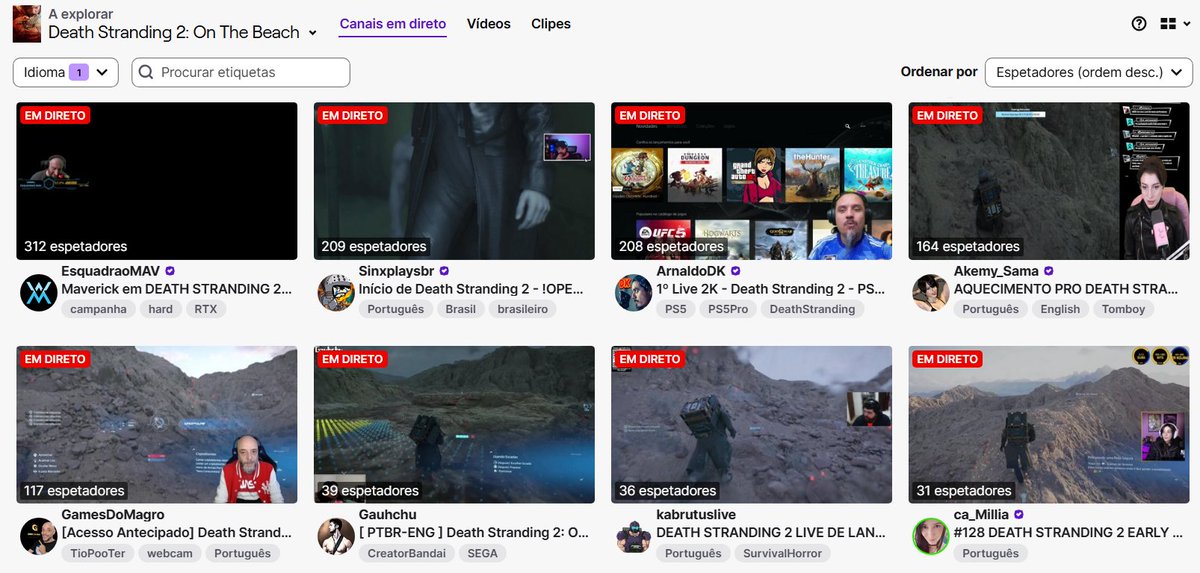Image resolution: width=1200 pixels, height=573 pixels.
Task: Open ArnaldoDK channel avatar
Action: (x=634, y=292)
